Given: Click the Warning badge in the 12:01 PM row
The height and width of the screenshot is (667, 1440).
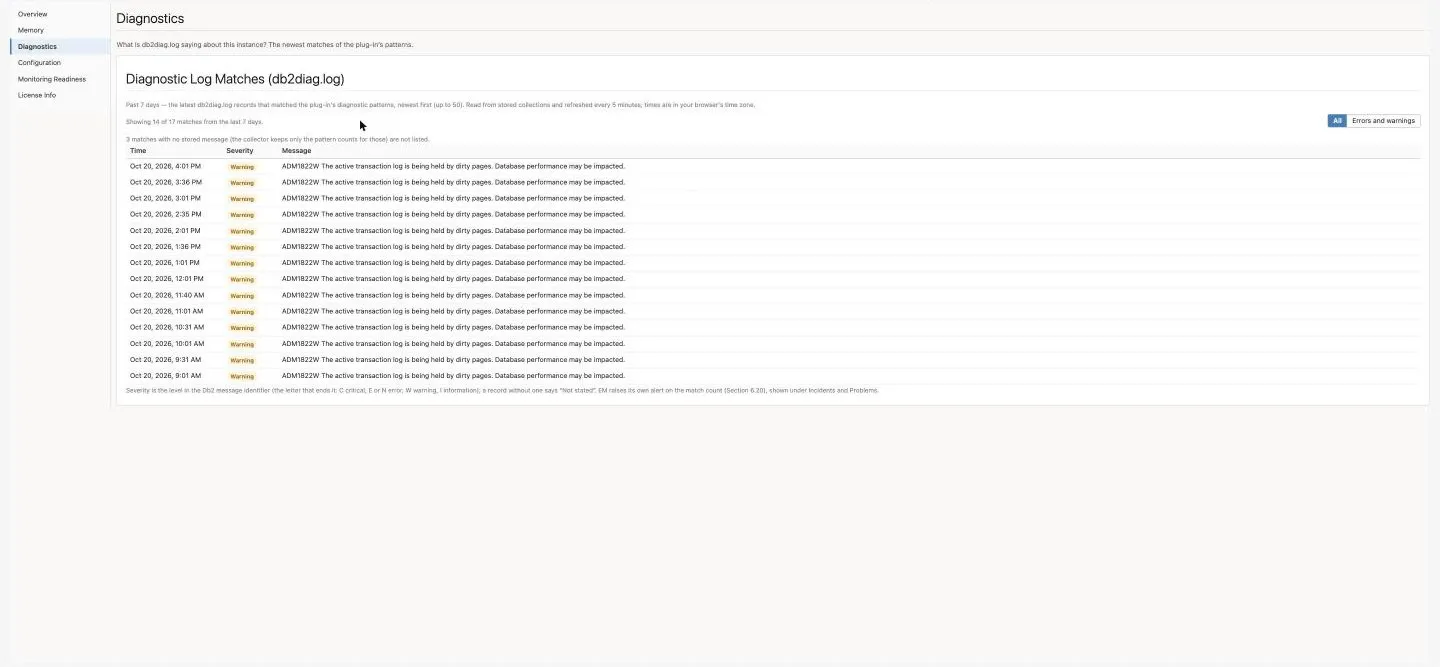Looking at the screenshot, I should [242, 279].
